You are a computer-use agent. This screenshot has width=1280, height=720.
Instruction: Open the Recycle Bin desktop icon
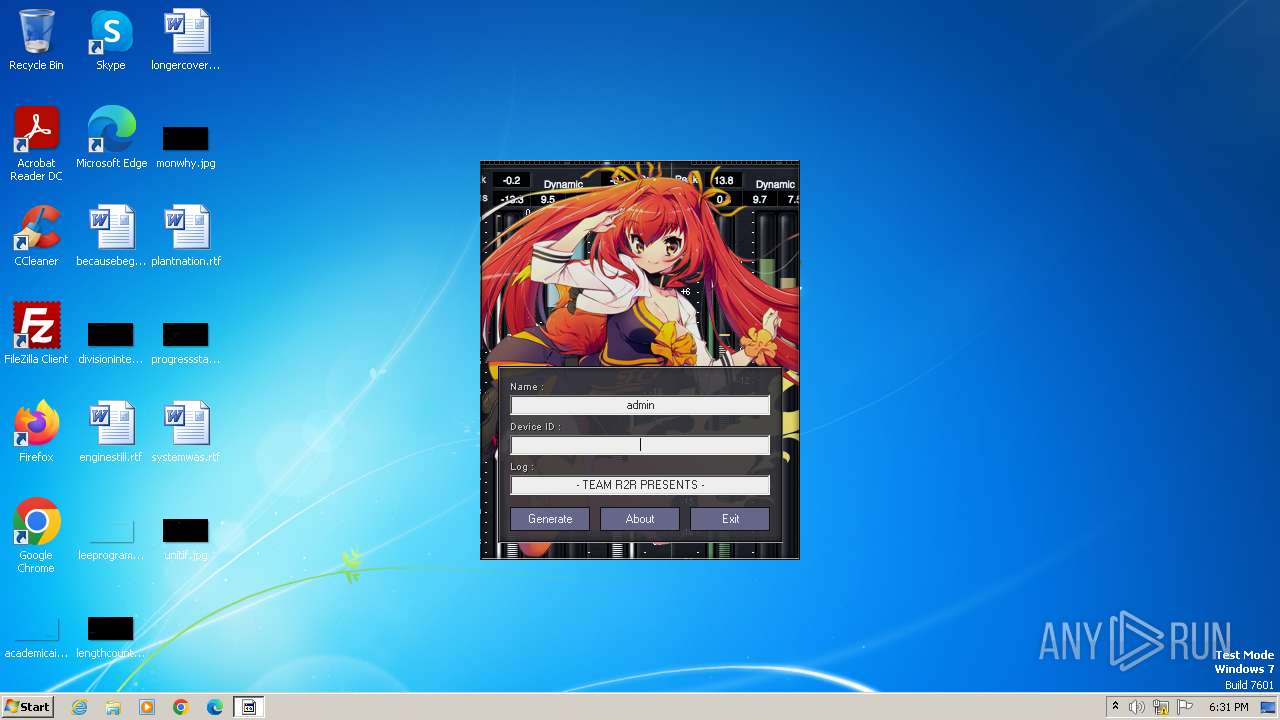(x=36, y=40)
